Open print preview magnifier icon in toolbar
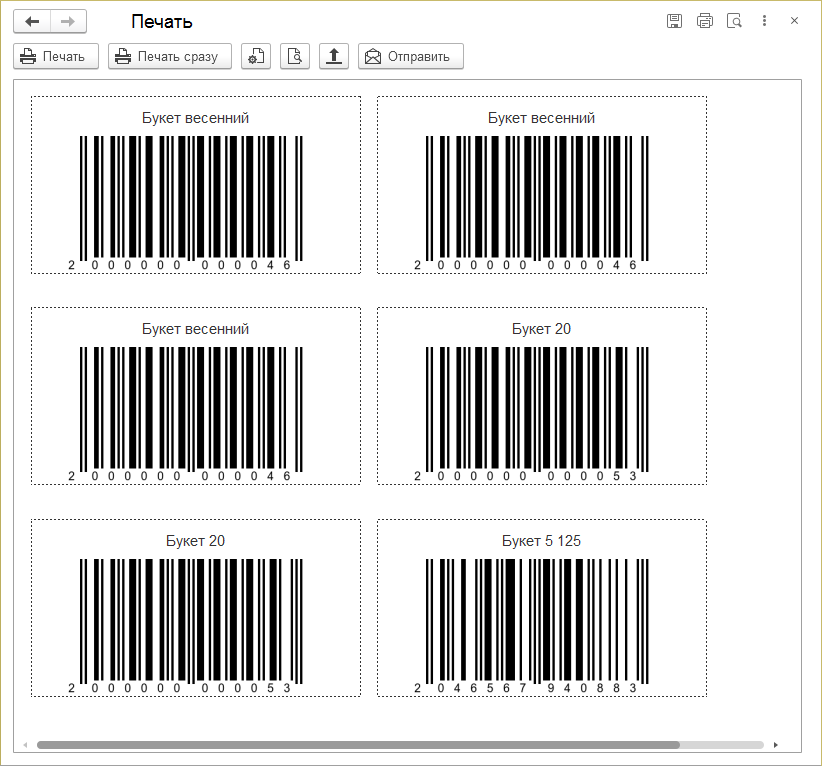Image resolution: width=822 pixels, height=766 pixels. pos(295,57)
